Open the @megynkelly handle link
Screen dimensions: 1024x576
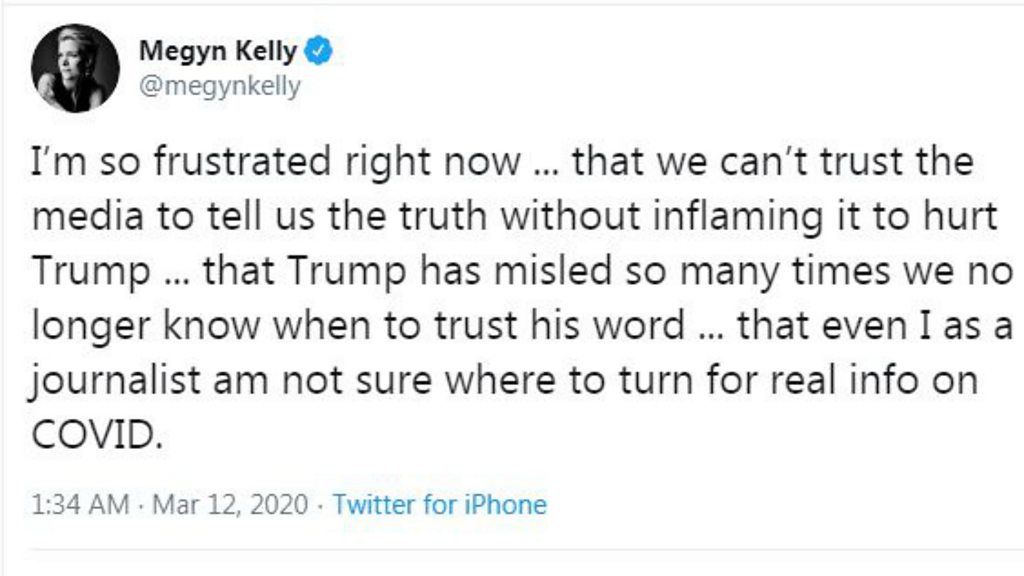219,87
